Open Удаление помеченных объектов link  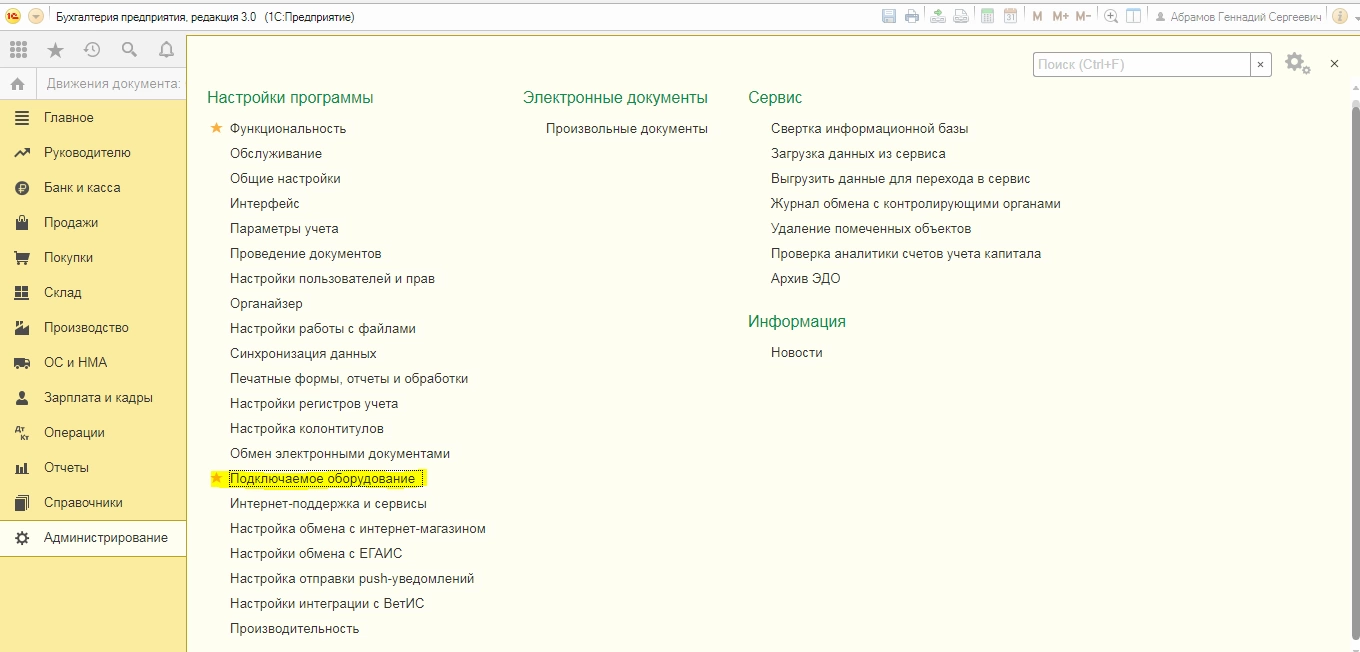coord(871,228)
